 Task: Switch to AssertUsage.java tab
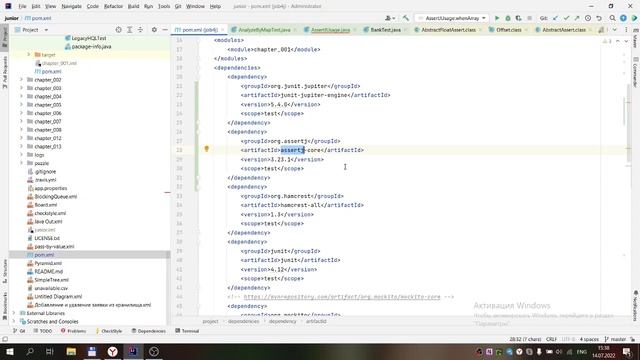pyautogui.click(x=330, y=30)
